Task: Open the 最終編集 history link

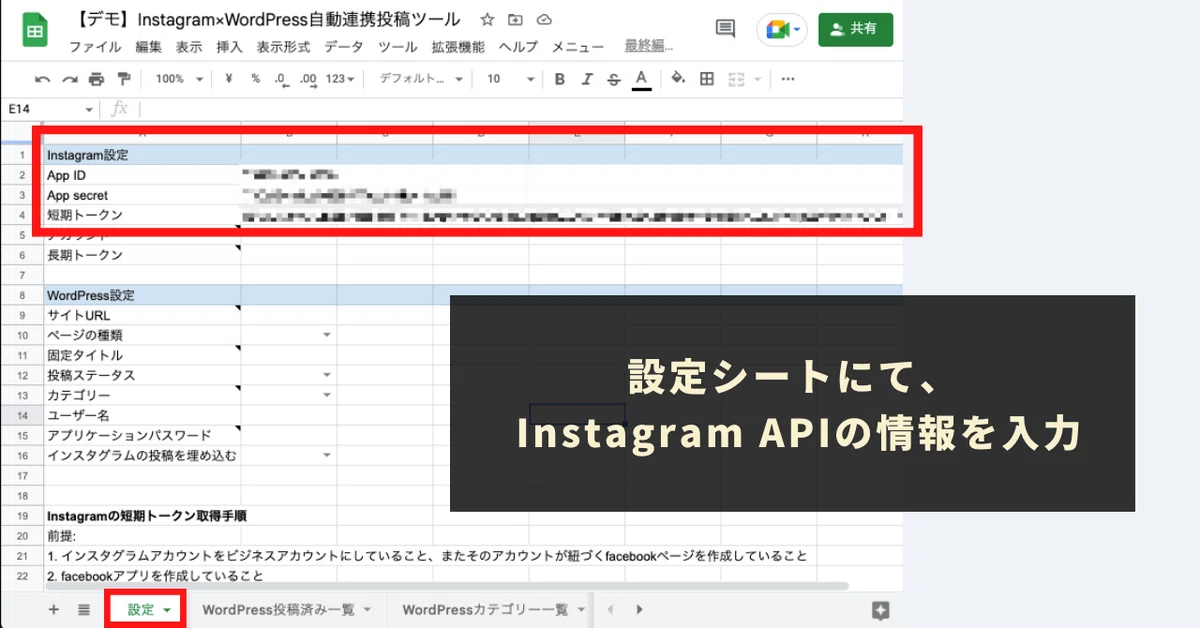Action: (x=648, y=46)
